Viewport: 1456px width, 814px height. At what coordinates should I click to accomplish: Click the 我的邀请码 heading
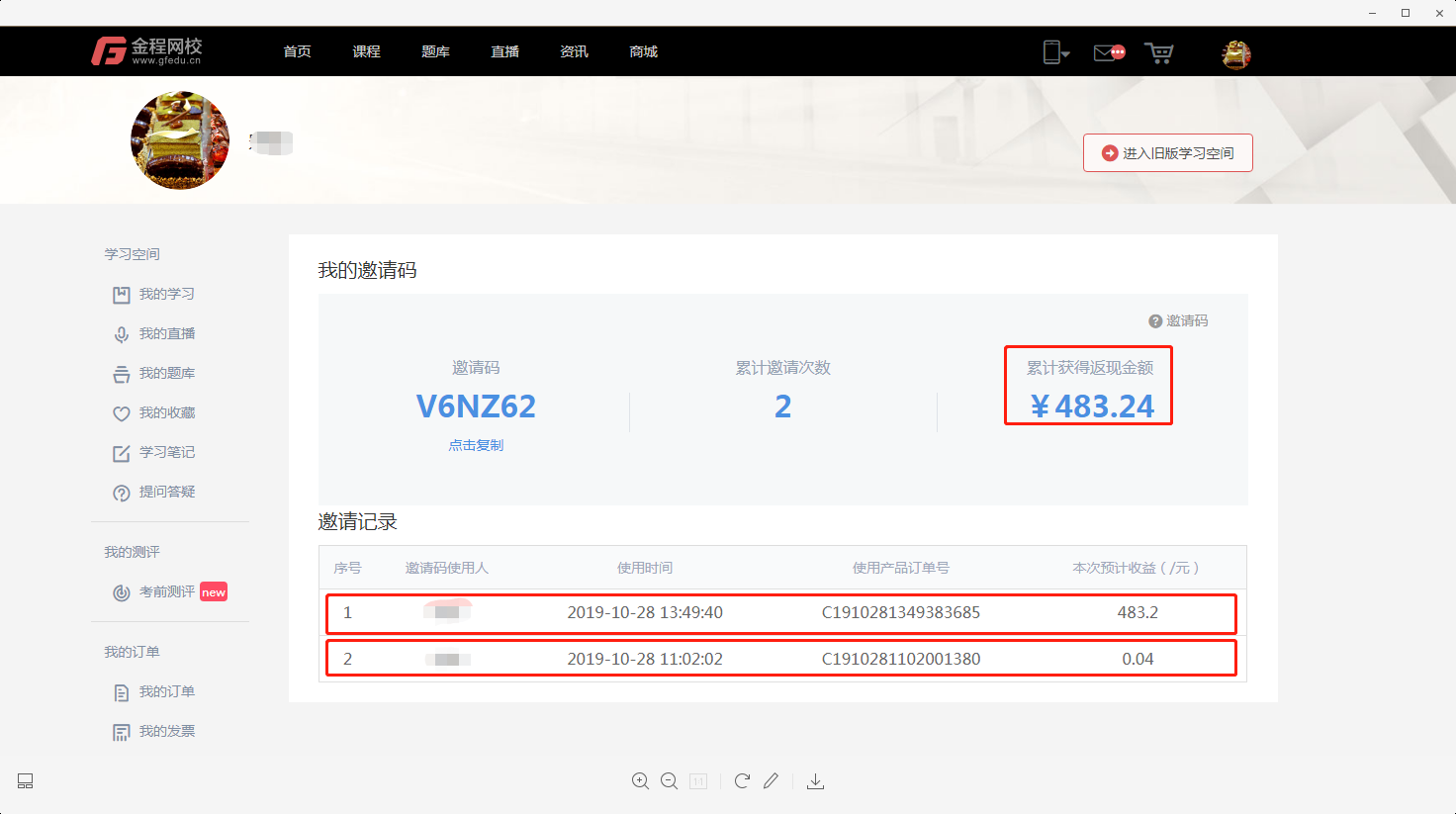367,270
